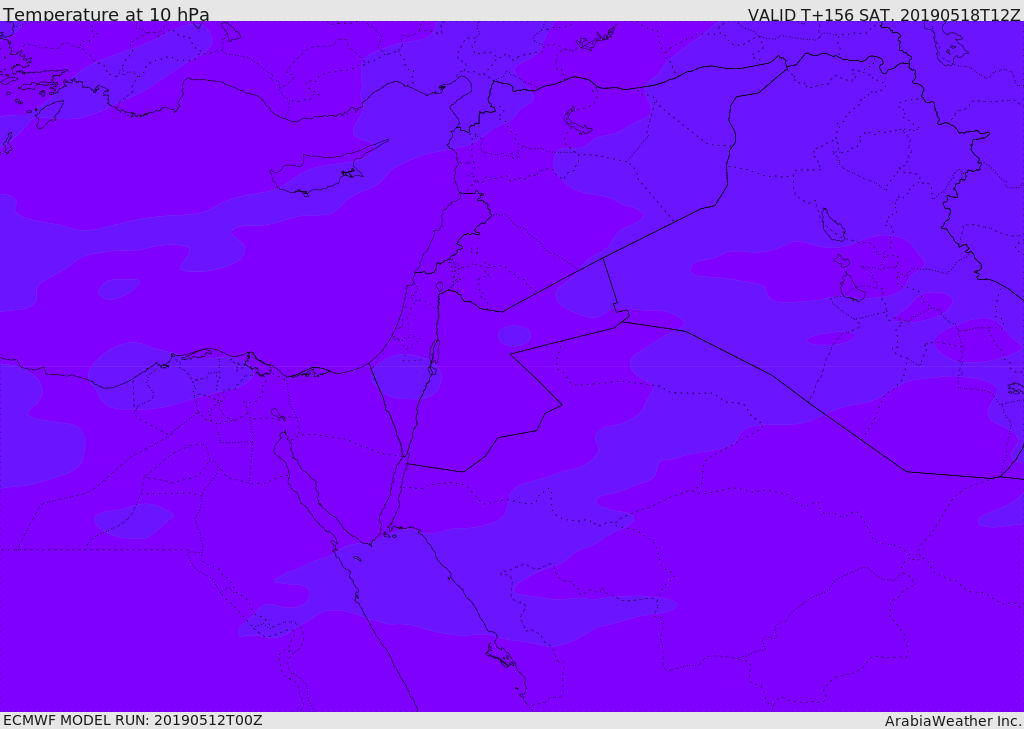The height and width of the screenshot is (729, 1024).
Task: Click the "VALID T+156 SAT. 20190518T12Z" label
Action: (884, 14)
